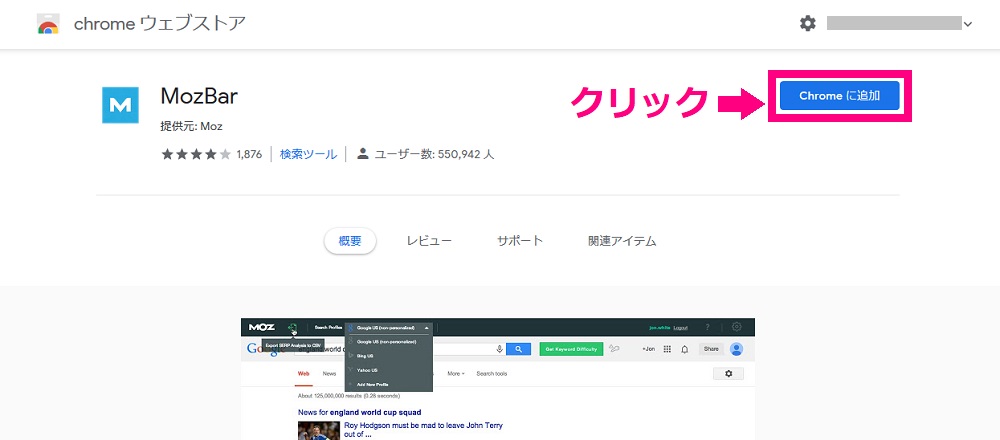The width and height of the screenshot is (1000, 440).
Task: Click the 提供元: Moz text
Action: click(191, 126)
